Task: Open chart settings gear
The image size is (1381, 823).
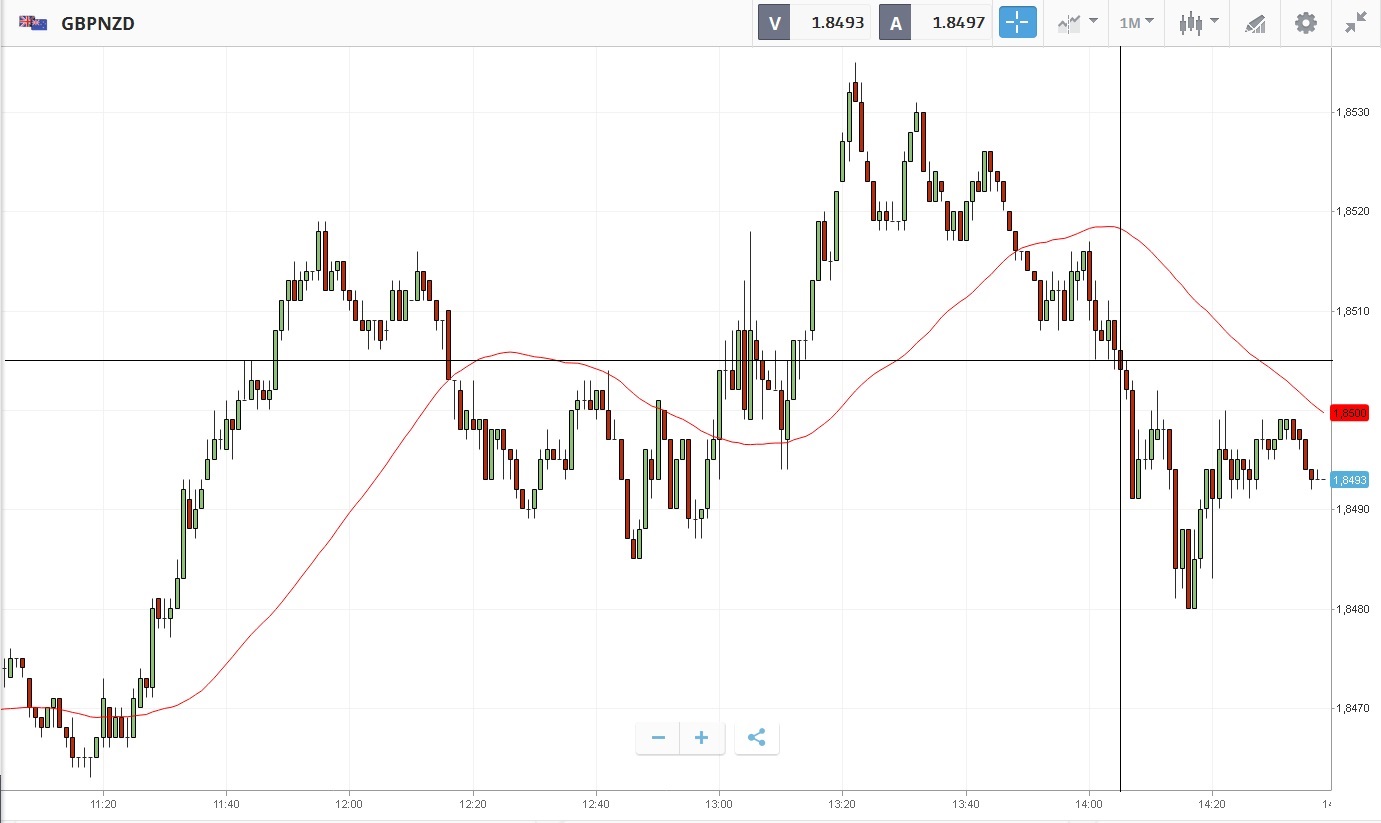Action: tap(1306, 23)
